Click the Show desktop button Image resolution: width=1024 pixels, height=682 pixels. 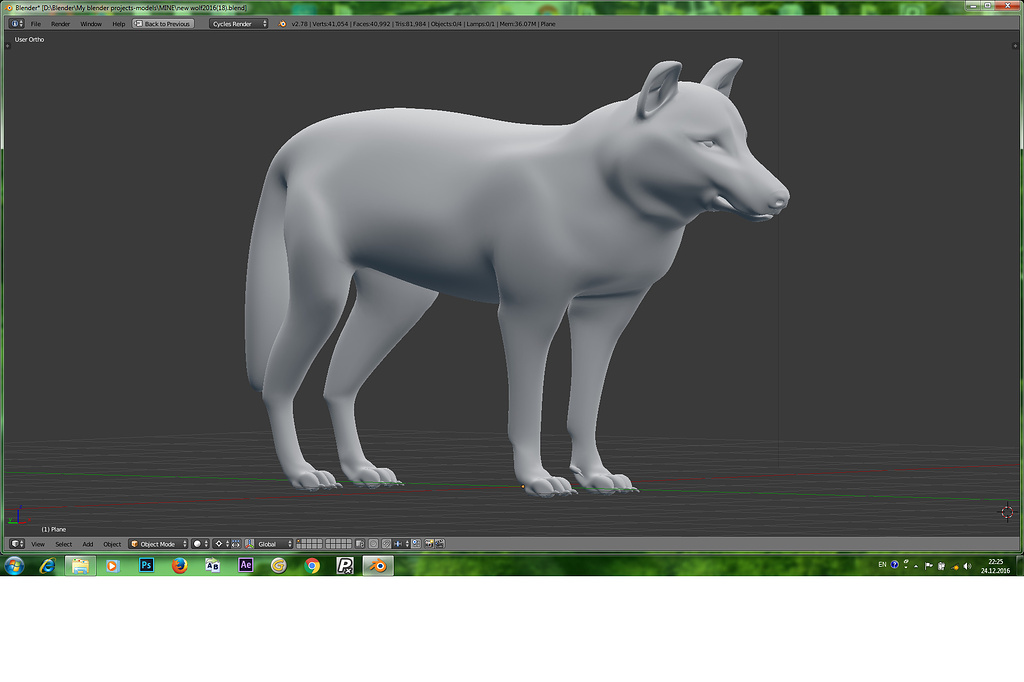point(1019,566)
